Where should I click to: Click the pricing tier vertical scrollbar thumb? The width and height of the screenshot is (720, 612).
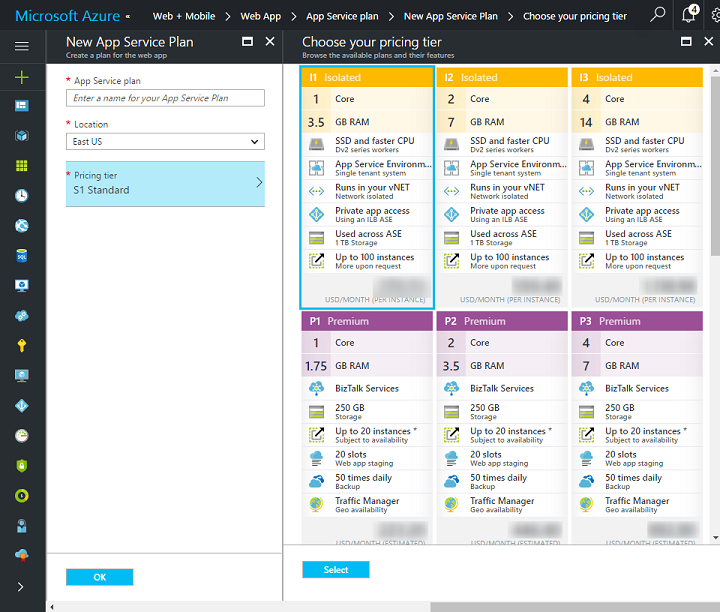tap(715, 166)
